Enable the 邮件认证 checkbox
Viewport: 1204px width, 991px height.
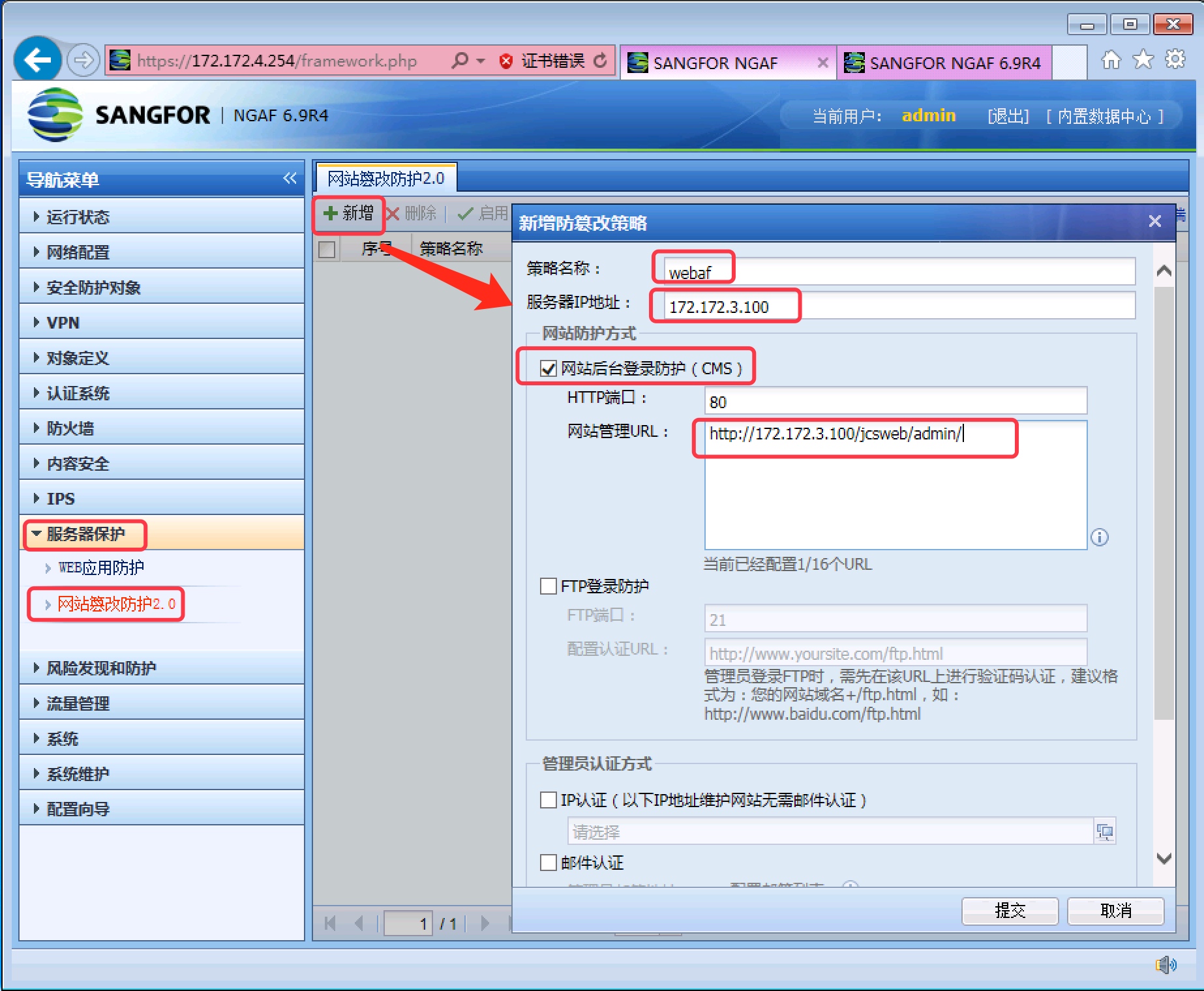click(x=549, y=863)
